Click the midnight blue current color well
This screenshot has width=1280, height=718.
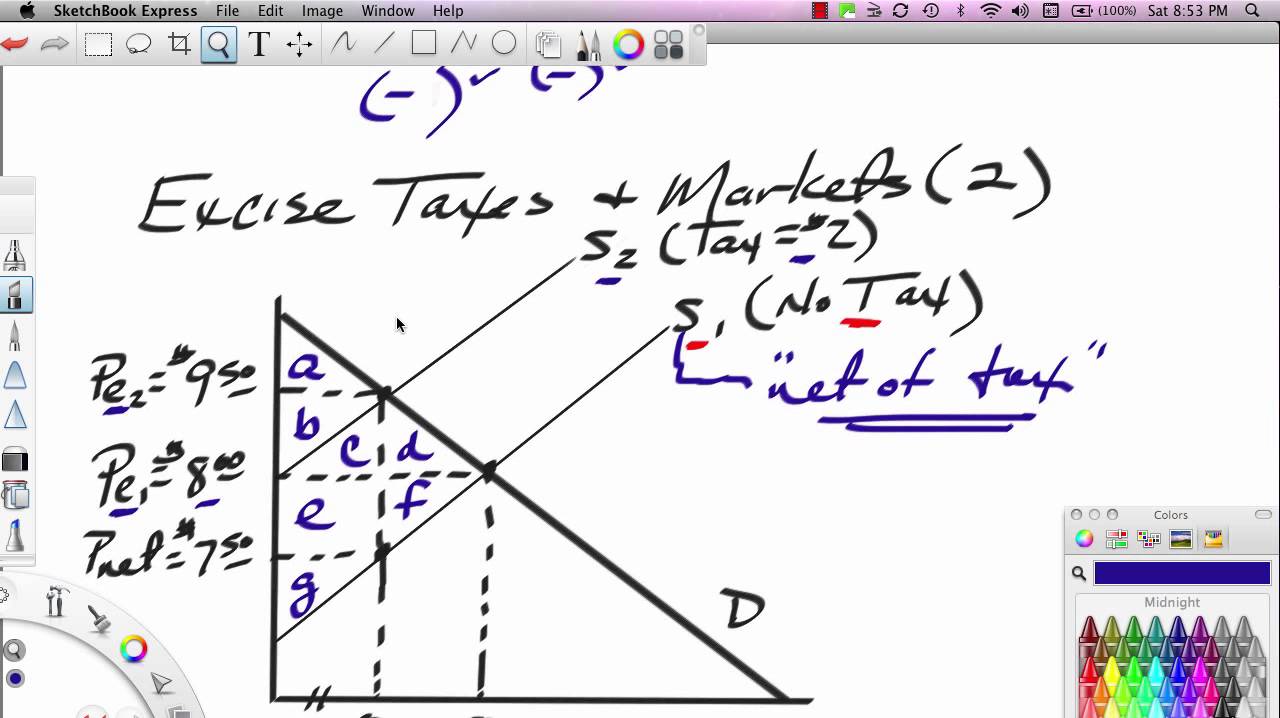click(1182, 573)
